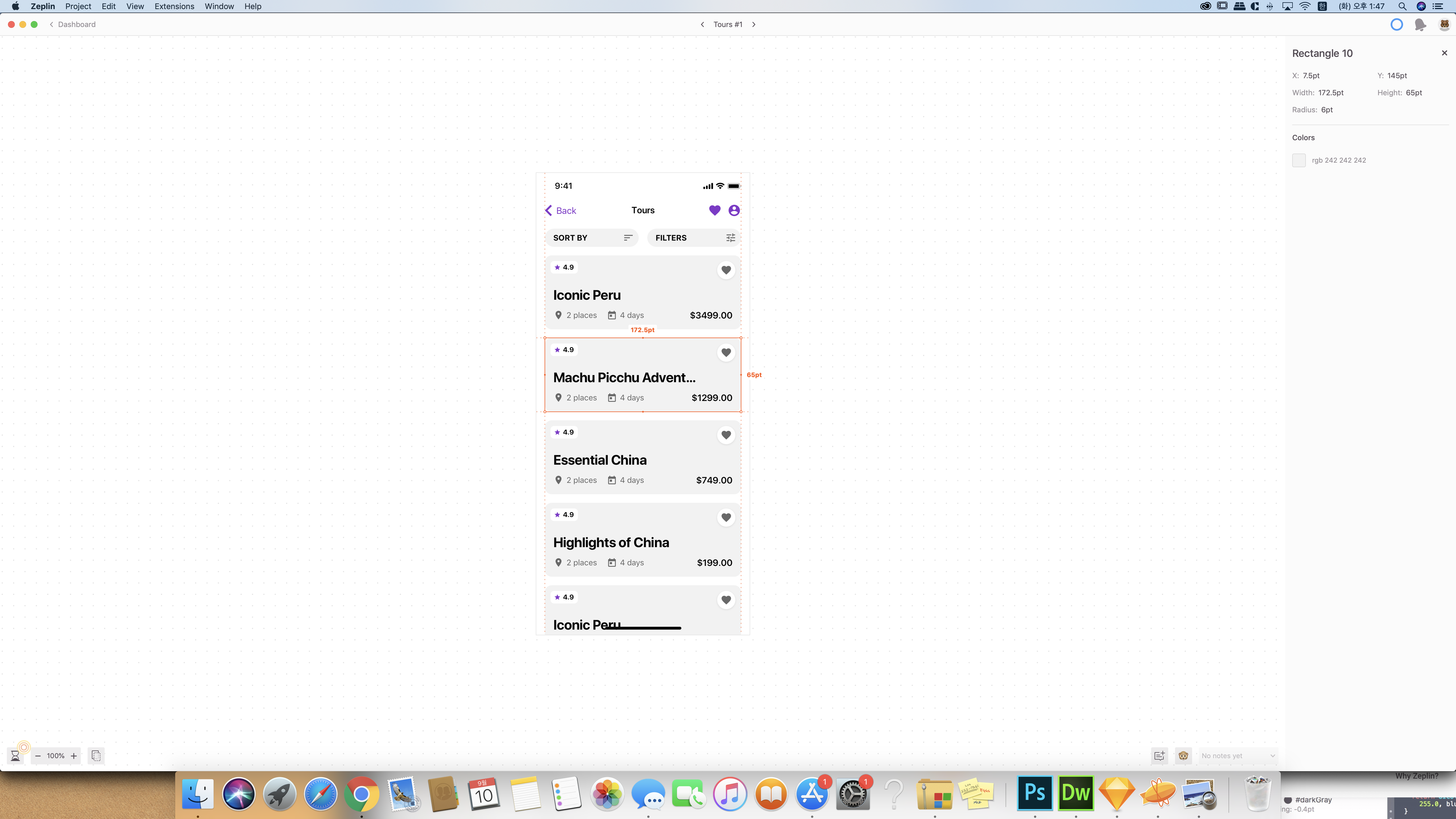Click the blue sync circle icon
Viewport: 1456px width, 819px height.
(1396, 24)
